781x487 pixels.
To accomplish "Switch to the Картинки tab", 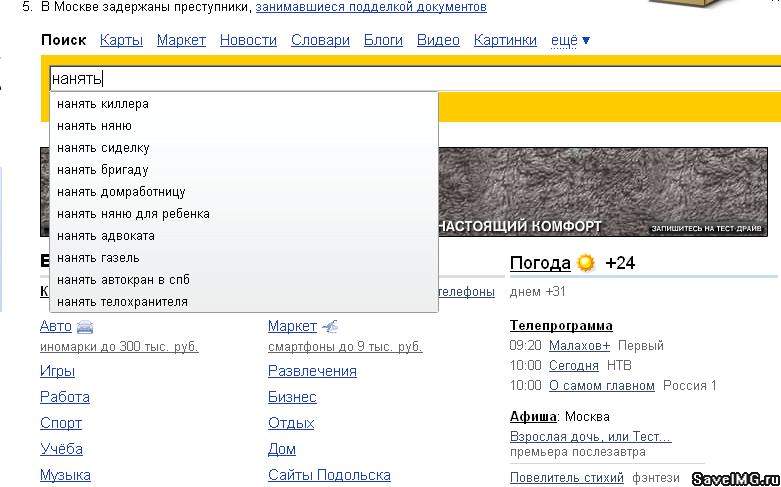I will tap(505, 40).
